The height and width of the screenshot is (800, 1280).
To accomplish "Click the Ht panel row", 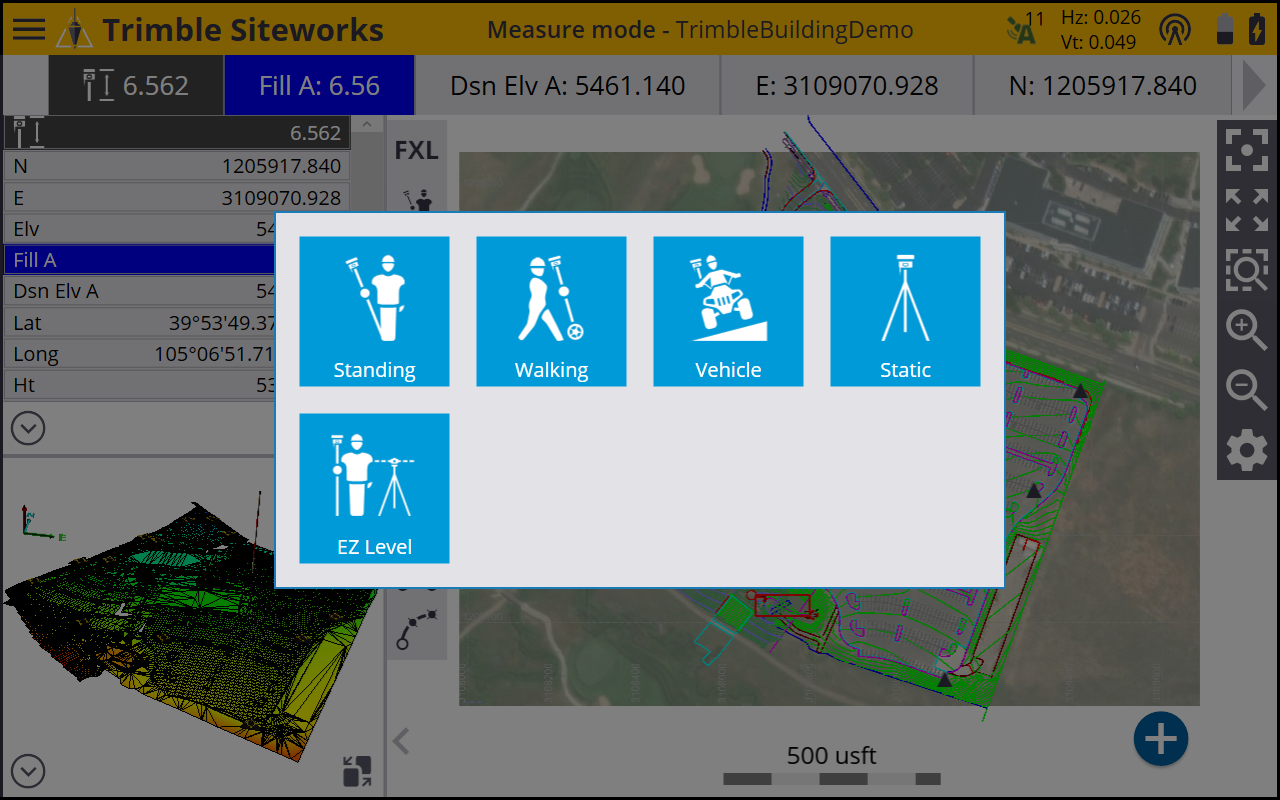I will [x=140, y=385].
